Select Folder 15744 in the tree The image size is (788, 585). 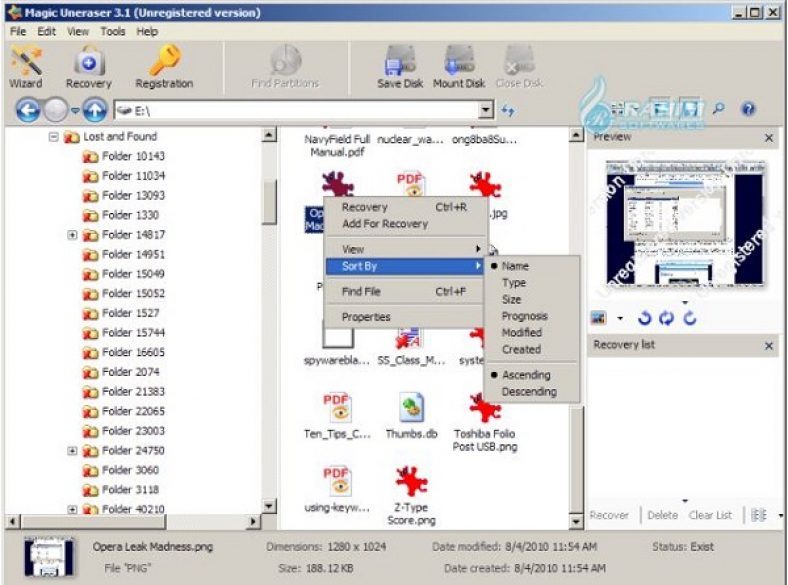tap(133, 333)
